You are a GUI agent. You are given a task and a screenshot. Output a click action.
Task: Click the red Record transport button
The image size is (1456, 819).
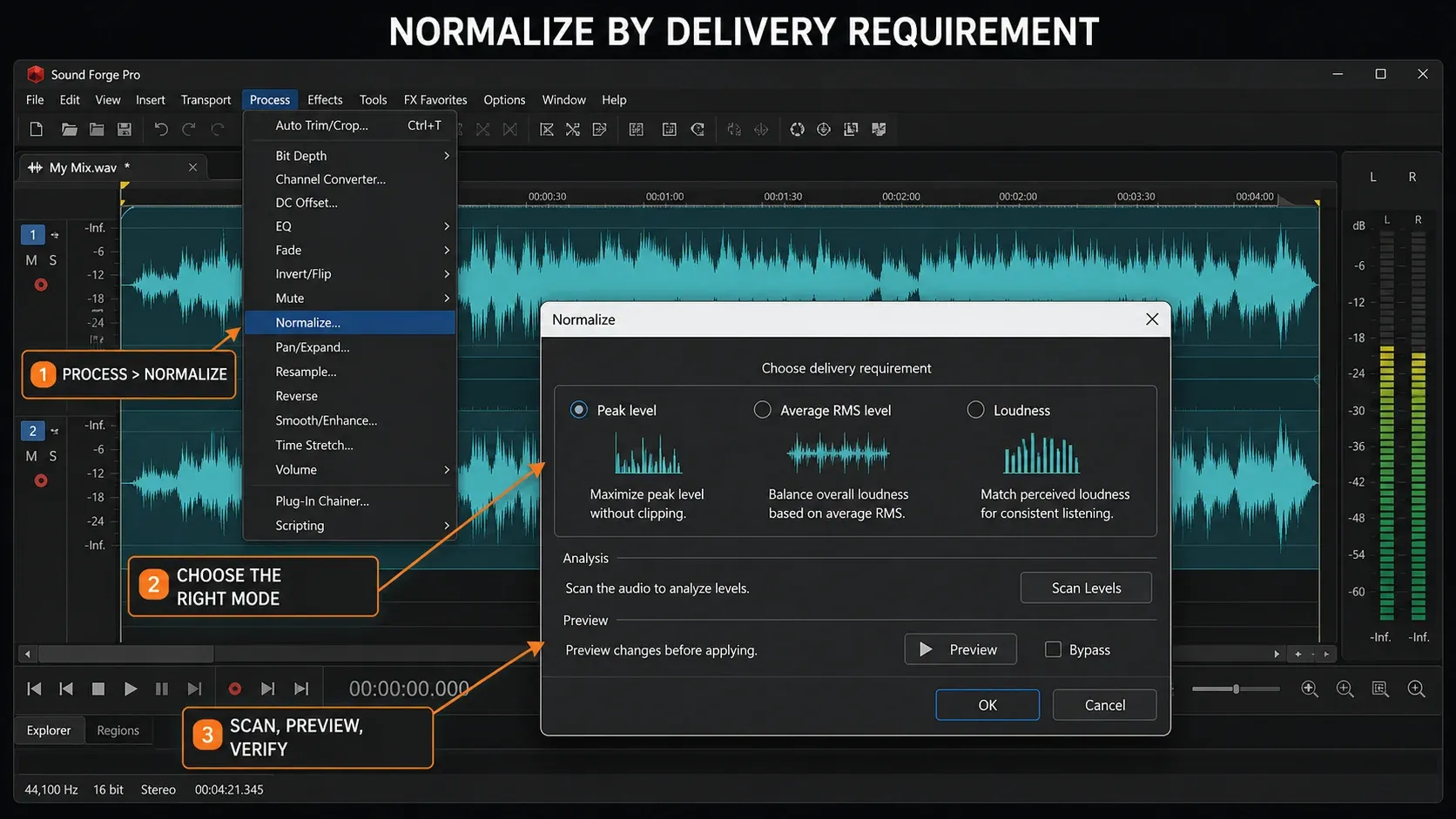tap(234, 688)
